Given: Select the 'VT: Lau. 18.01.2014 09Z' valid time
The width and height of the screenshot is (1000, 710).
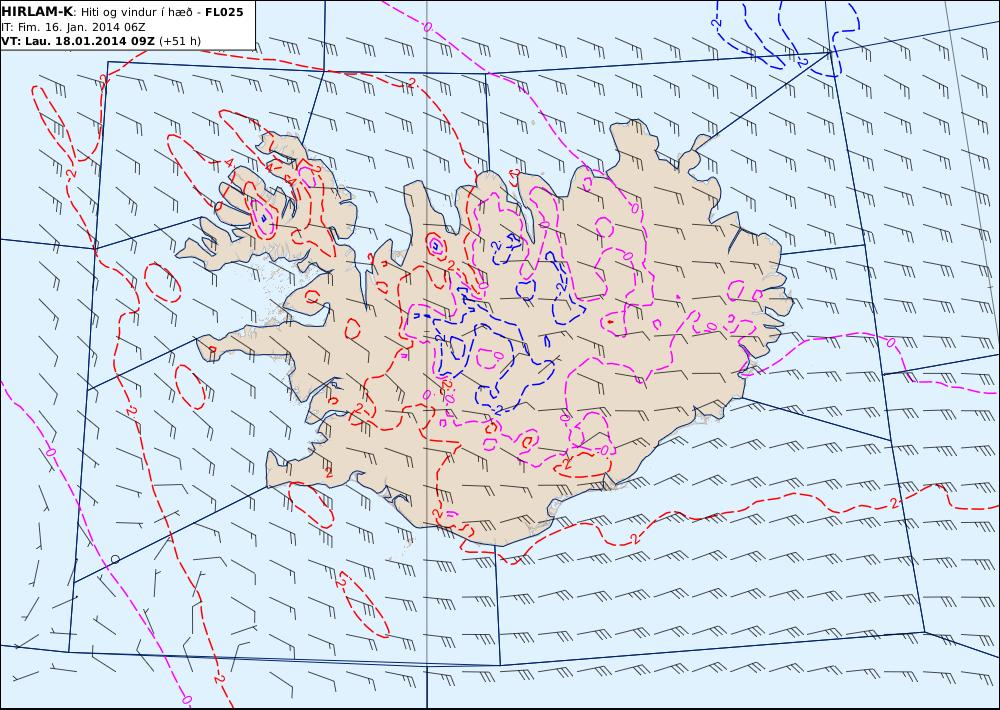Looking at the screenshot, I should tap(78, 41).
